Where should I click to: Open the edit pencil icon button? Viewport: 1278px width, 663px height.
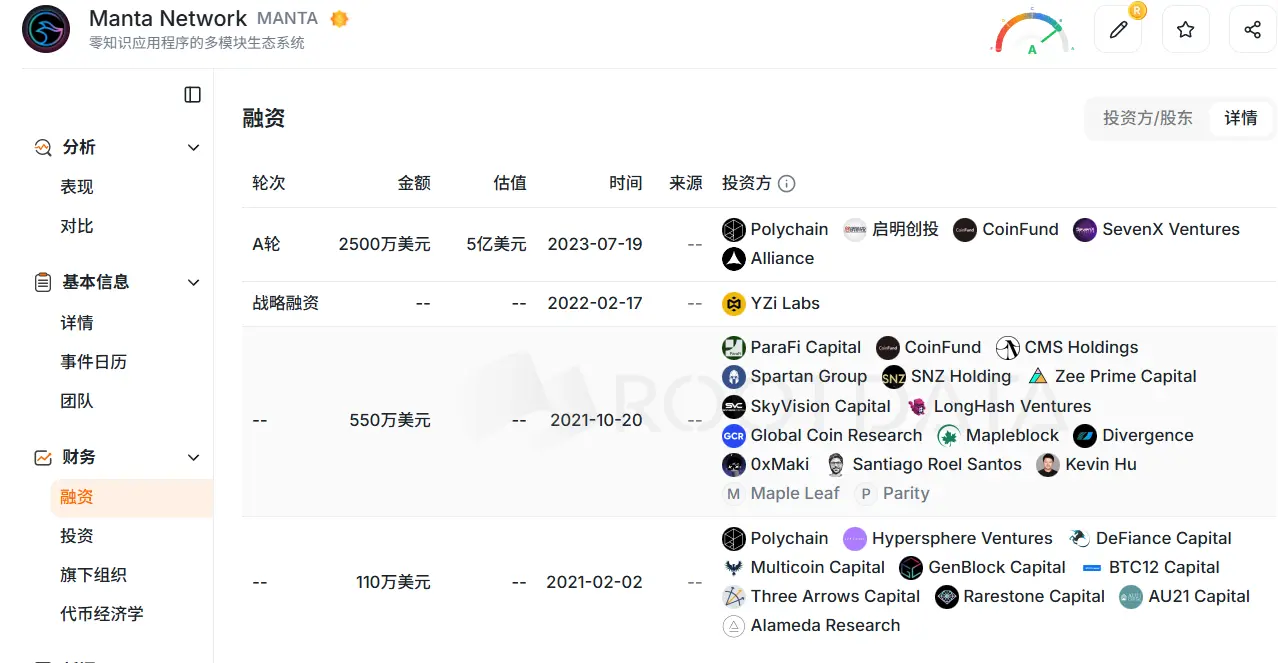[x=1118, y=29]
